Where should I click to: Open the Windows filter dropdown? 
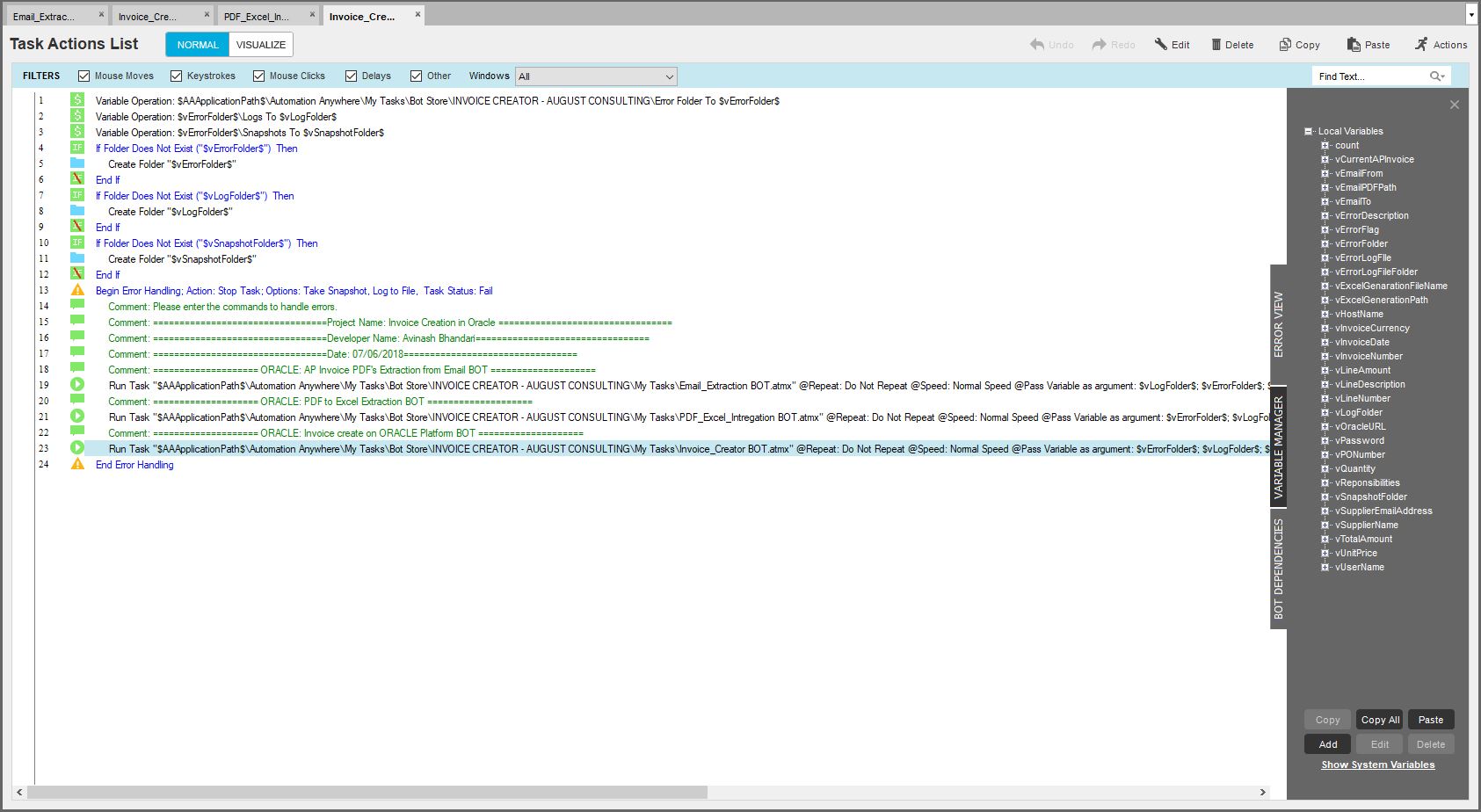(596, 76)
